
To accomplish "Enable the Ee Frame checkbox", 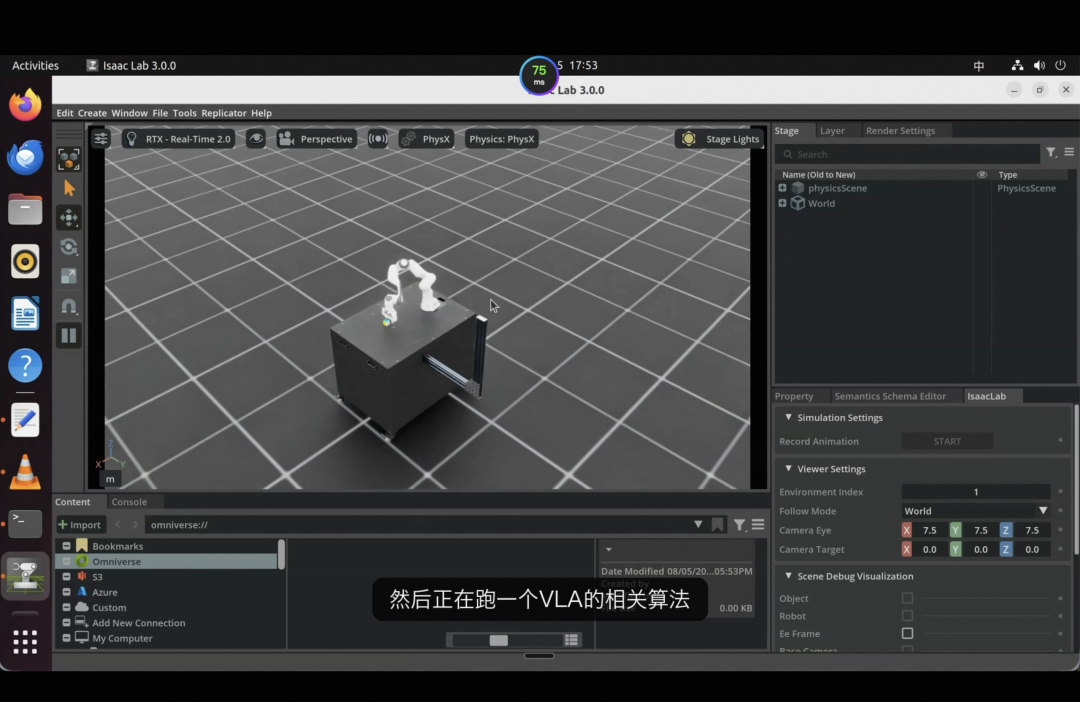I will coord(907,633).
